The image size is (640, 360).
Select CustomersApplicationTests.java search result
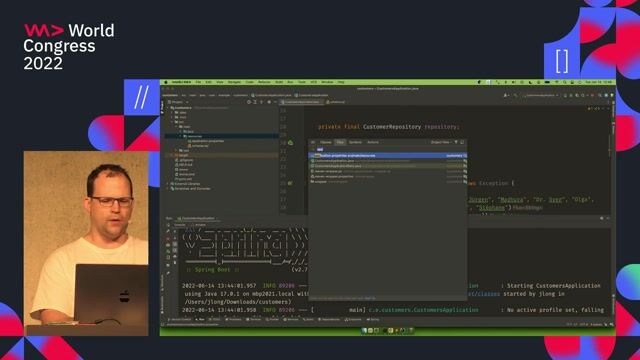388,166
